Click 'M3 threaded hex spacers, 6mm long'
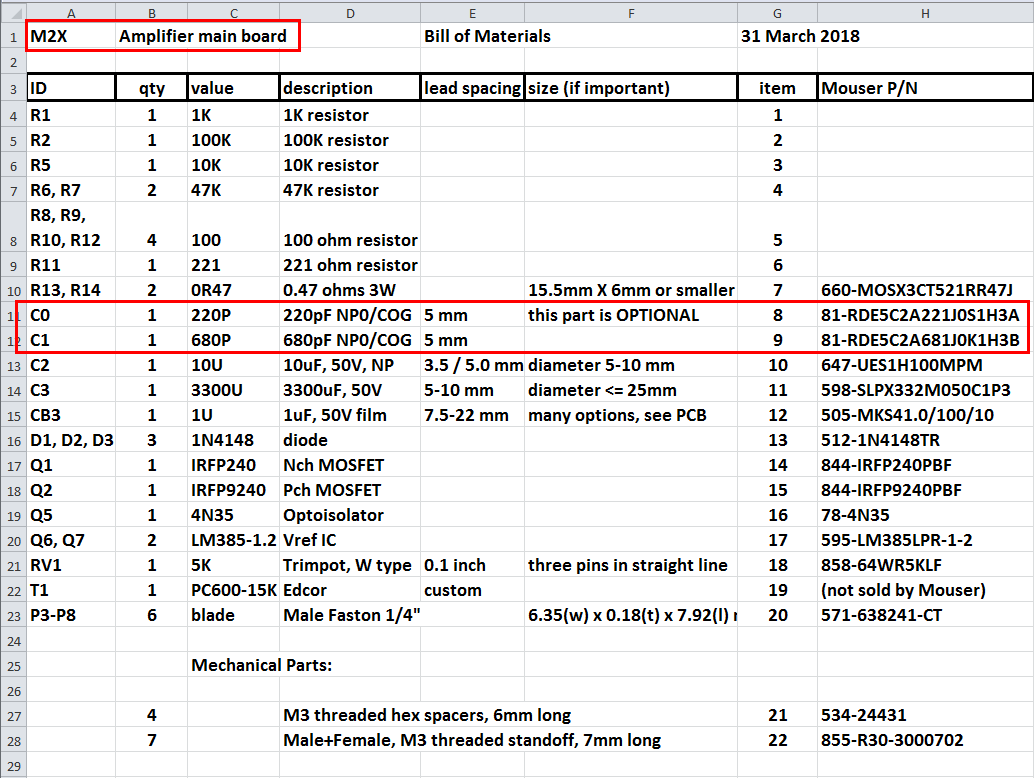1034x778 pixels. tap(427, 716)
